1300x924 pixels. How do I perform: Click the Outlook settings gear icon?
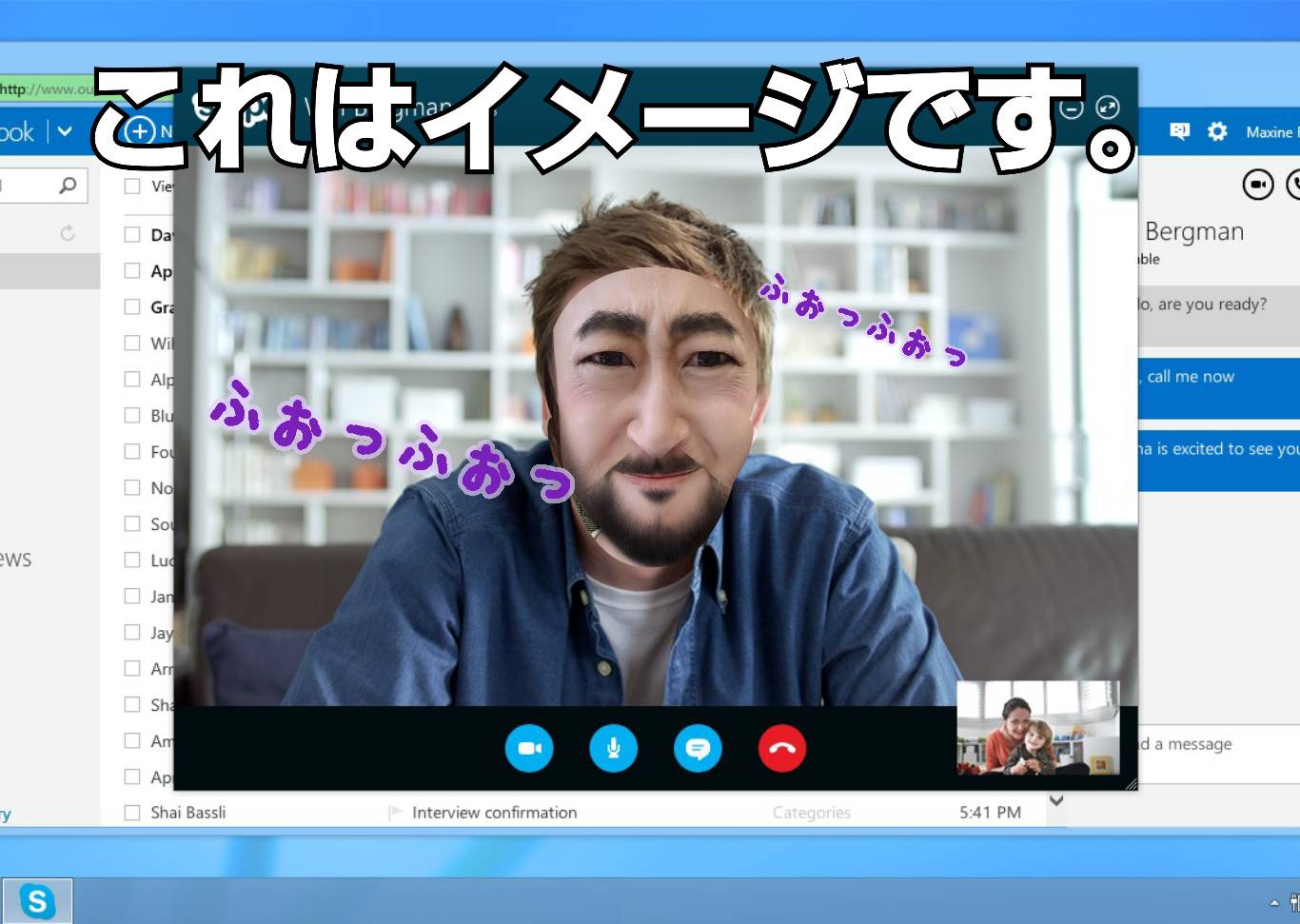1217,131
